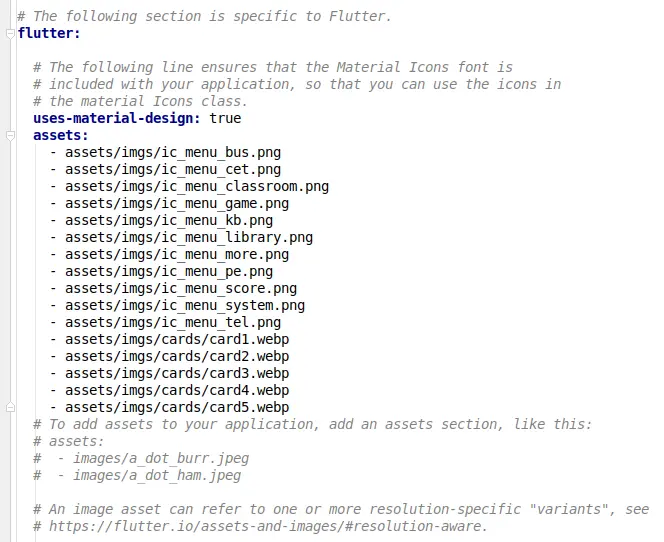Image resolution: width=664 pixels, height=542 pixels.
Task: Click commented images/a_dot_burr.jpeg line
Action: [x=141, y=458]
